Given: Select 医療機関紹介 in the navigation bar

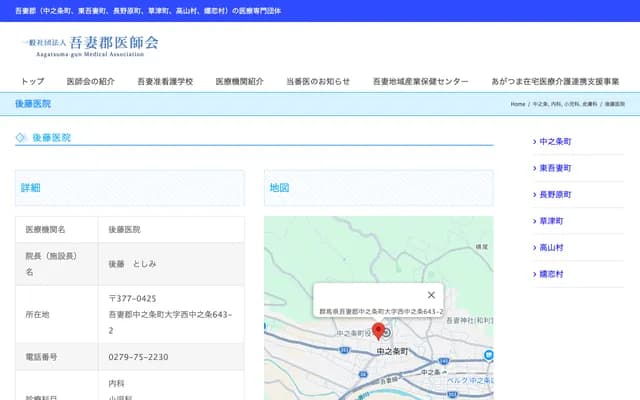Looking at the screenshot, I should click(240, 81).
